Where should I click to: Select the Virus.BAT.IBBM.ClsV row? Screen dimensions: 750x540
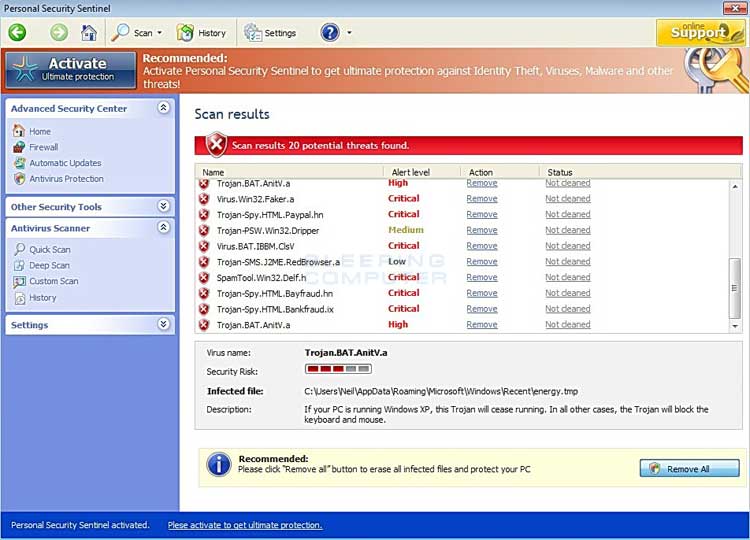point(462,246)
